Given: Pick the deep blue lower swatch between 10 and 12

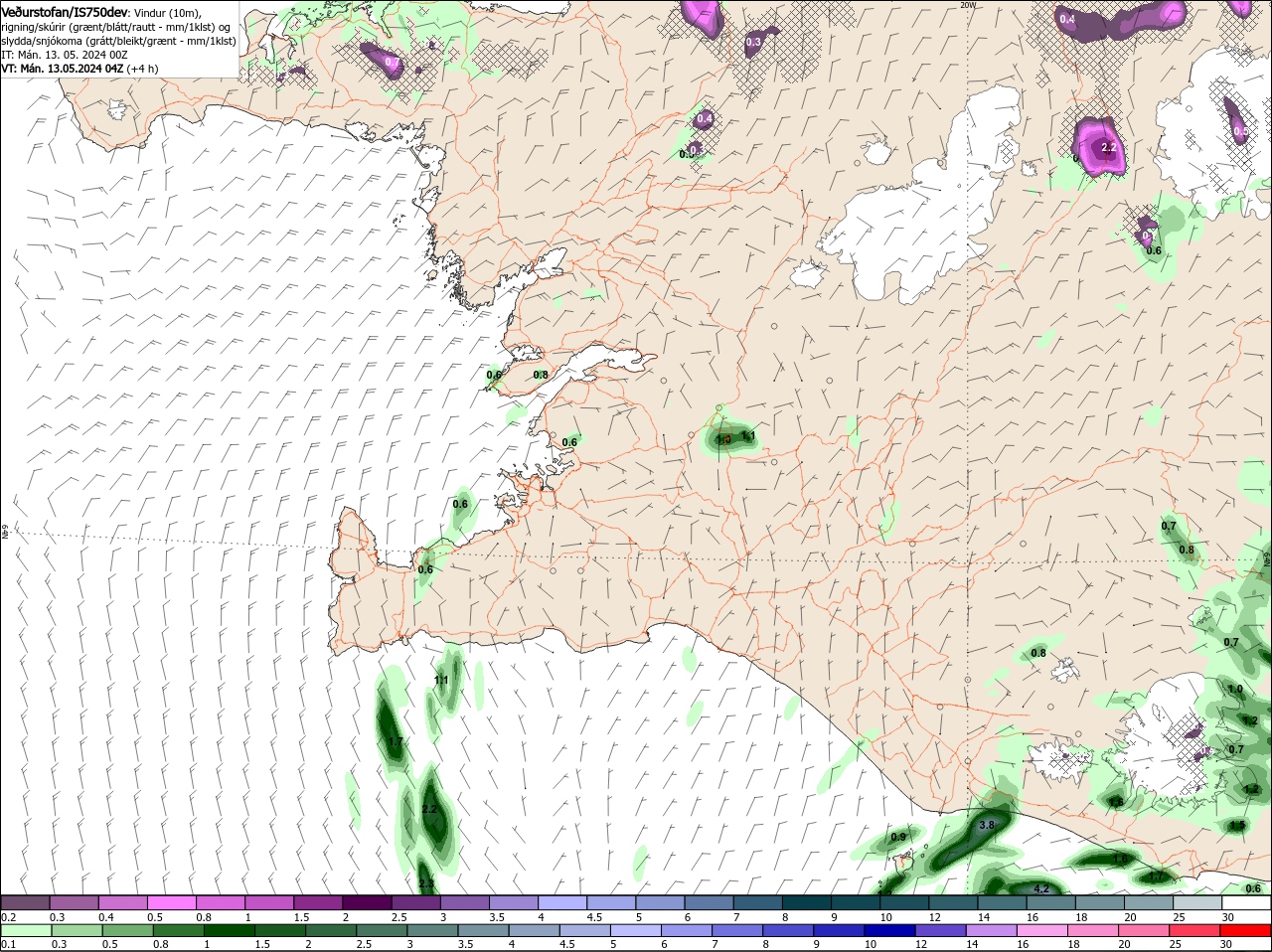Looking at the screenshot, I should point(892,930).
